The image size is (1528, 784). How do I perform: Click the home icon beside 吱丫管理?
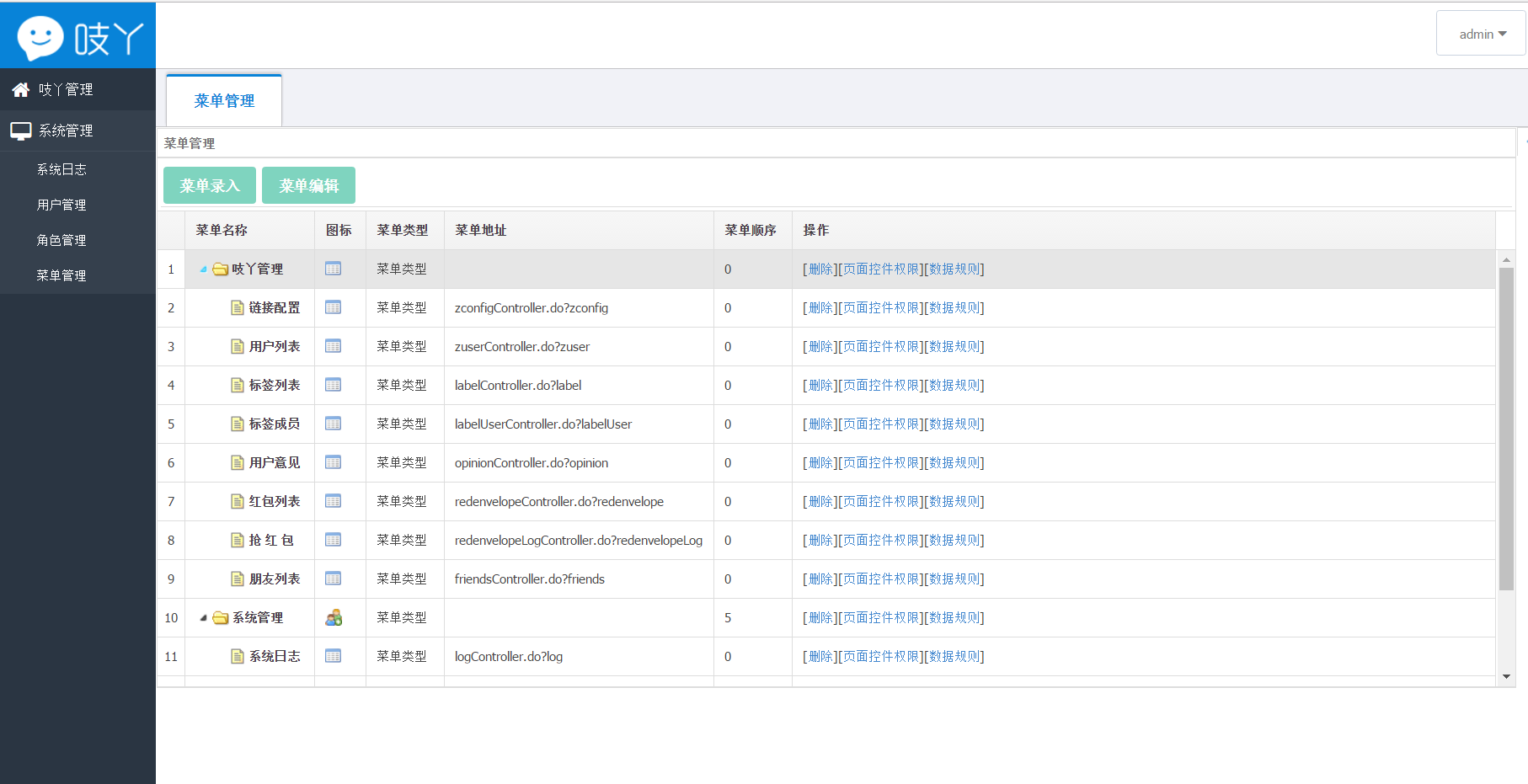pos(21,89)
